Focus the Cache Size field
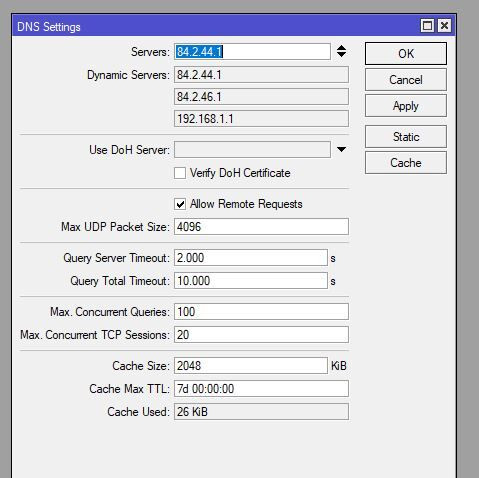The width and height of the screenshot is (479, 478). click(251, 366)
